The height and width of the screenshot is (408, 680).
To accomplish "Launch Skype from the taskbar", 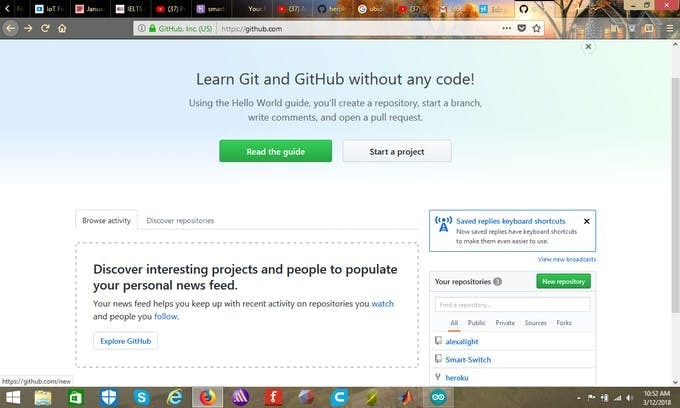I will point(142,398).
